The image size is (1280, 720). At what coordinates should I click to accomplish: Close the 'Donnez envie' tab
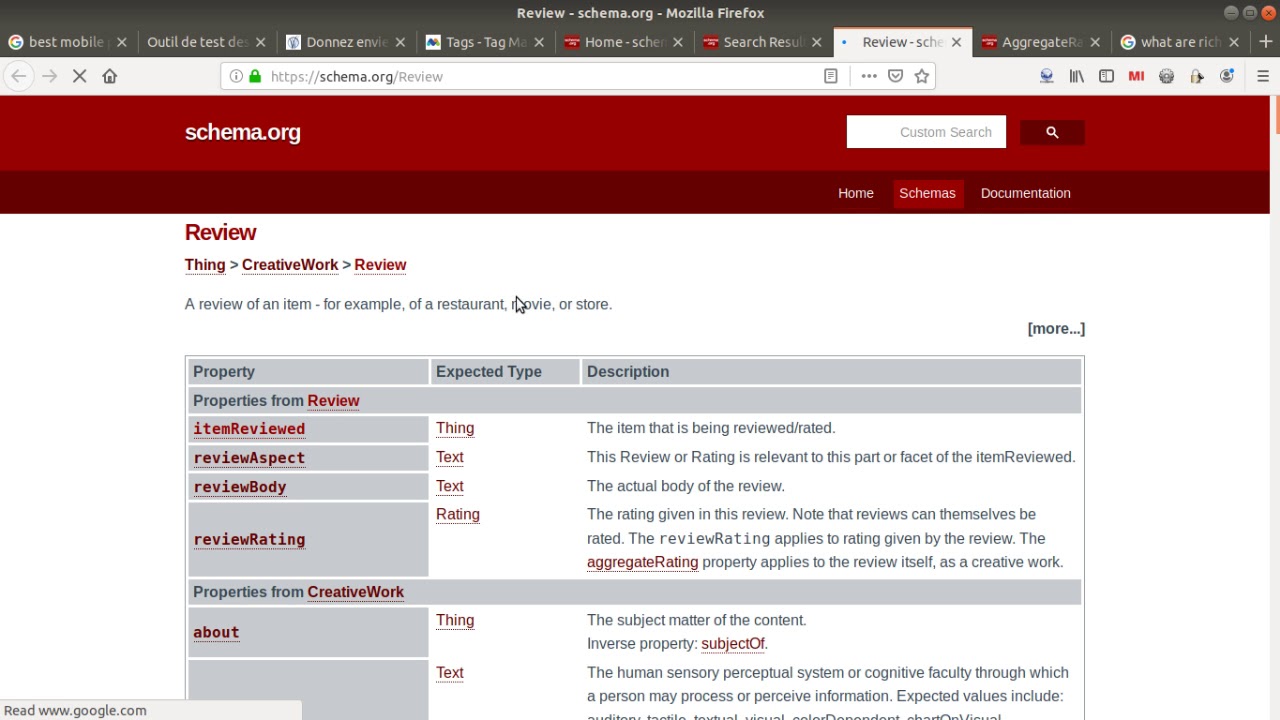(x=400, y=42)
